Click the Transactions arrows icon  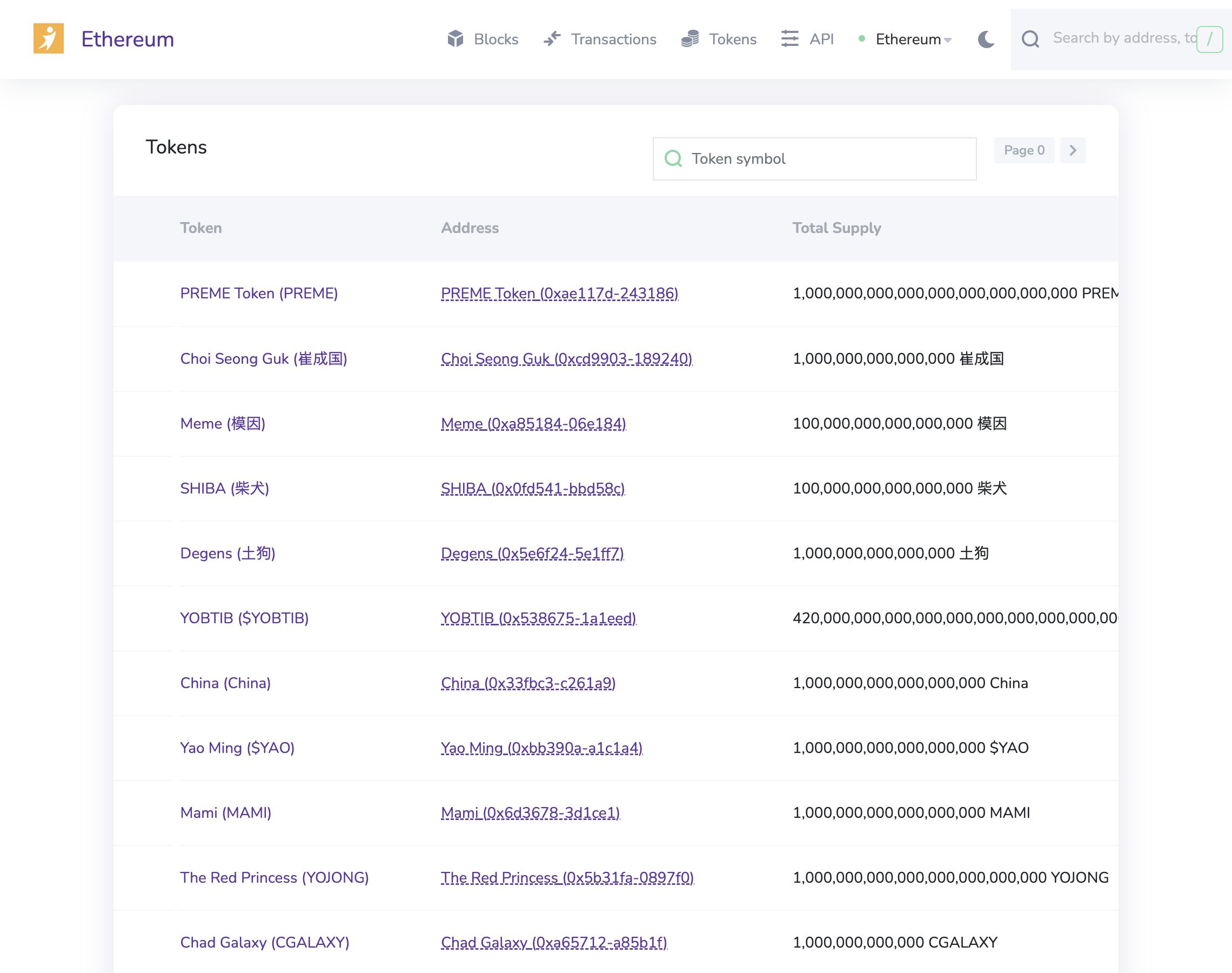coord(552,39)
